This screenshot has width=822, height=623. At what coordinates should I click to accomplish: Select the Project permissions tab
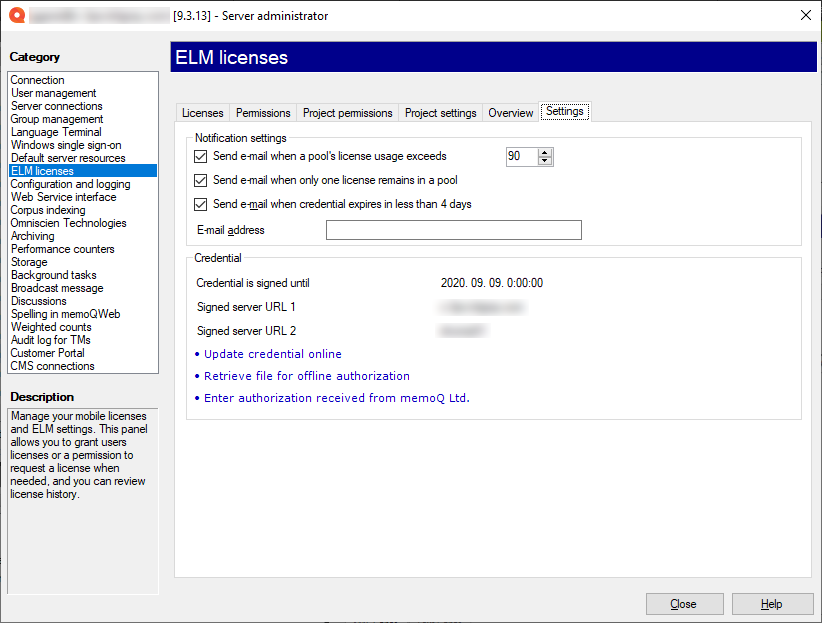(347, 112)
